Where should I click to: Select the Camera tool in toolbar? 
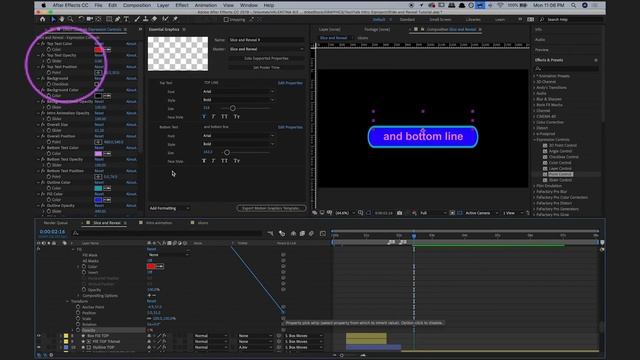coord(89,19)
